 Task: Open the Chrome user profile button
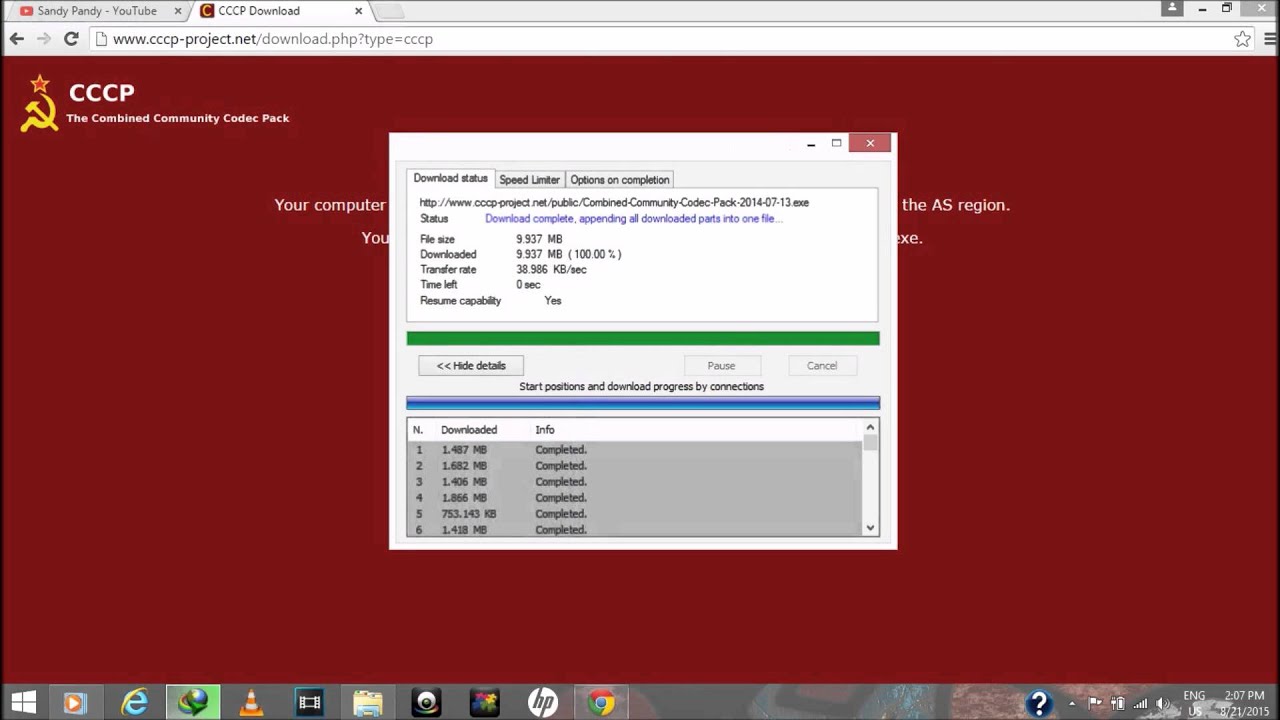[x=1172, y=8]
